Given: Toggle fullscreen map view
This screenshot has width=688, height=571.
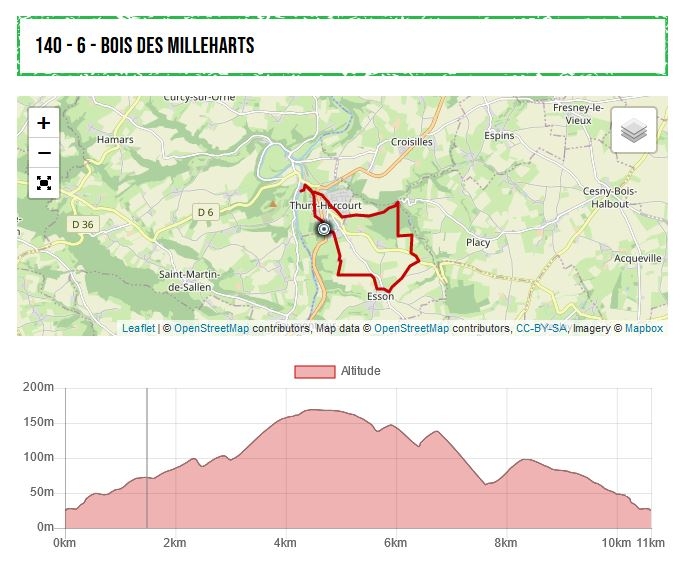Looking at the screenshot, I should pyautogui.click(x=44, y=183).
